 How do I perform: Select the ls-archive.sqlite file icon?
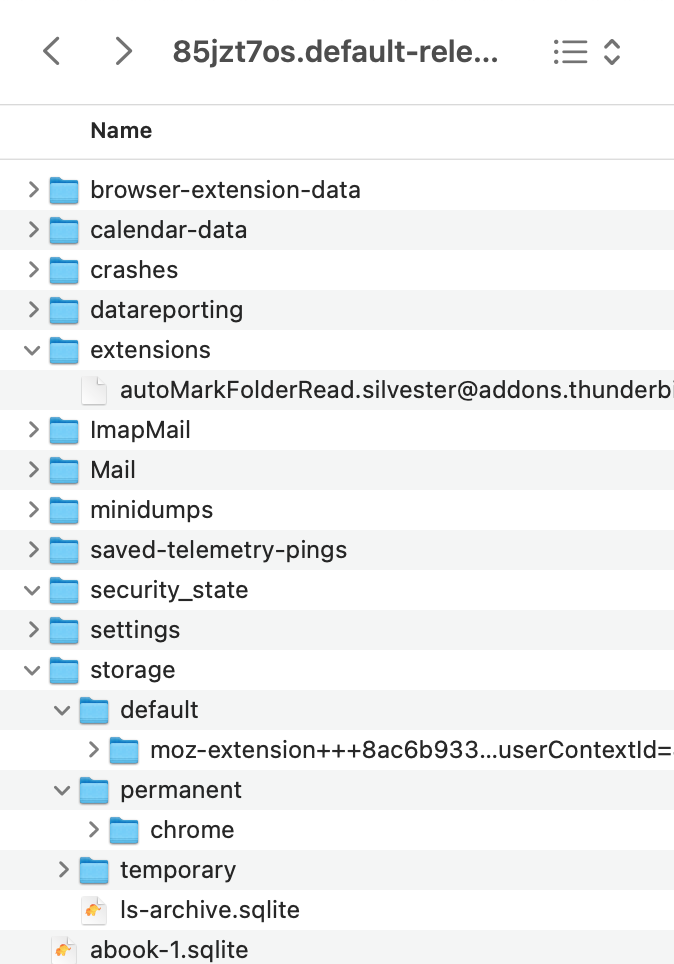click(x=94, y=910)
